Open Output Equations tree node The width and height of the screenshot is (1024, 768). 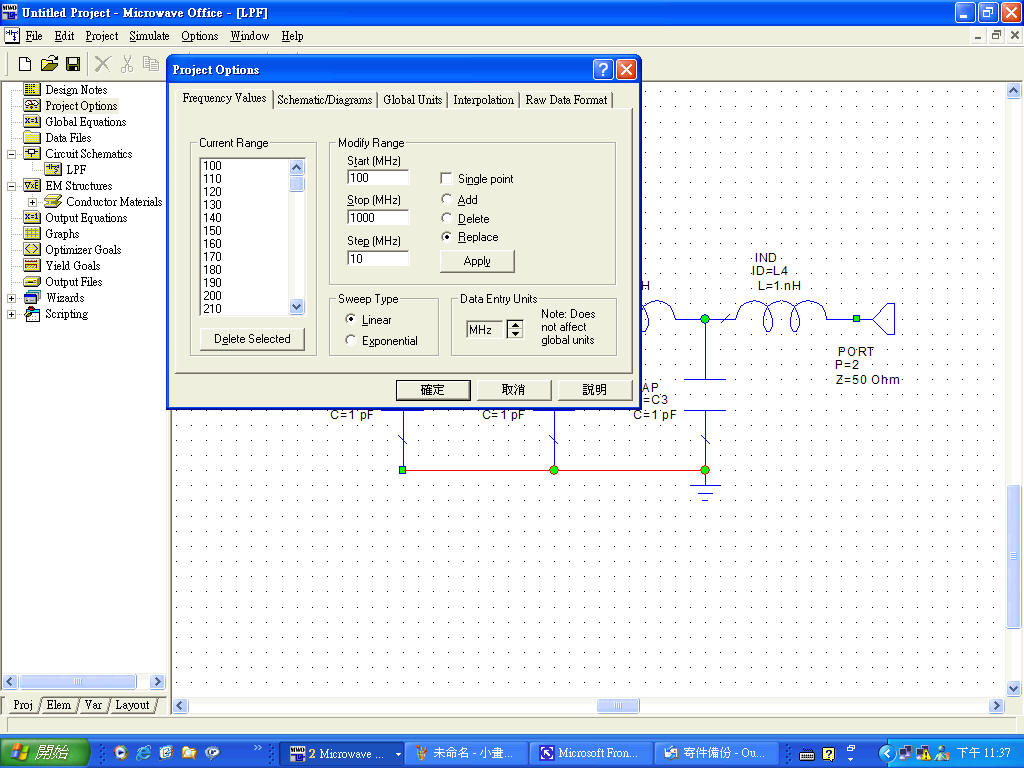[86, 217]
